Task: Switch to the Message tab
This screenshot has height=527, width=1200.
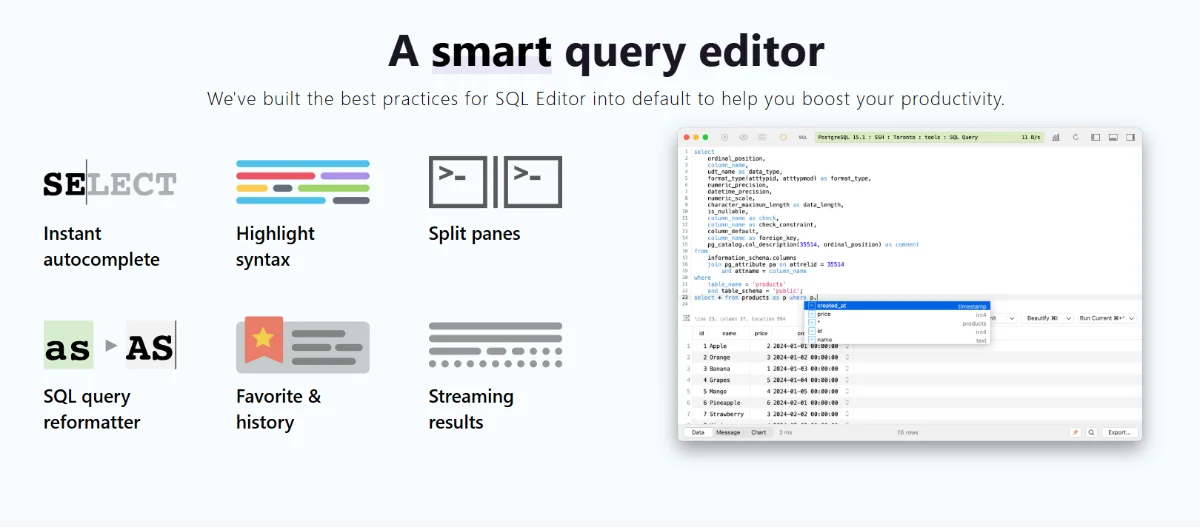Action: coord(728,433)
